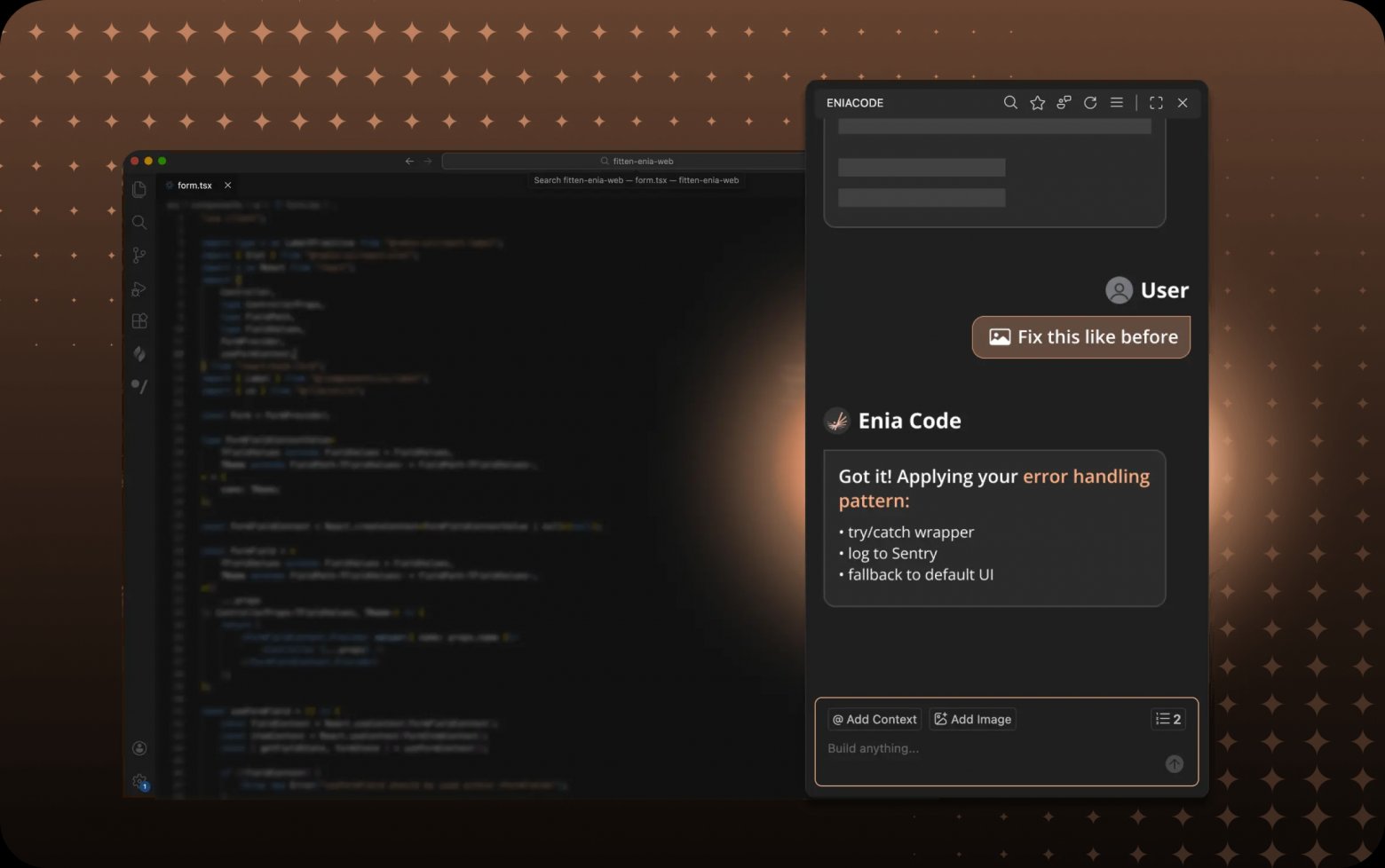Click the star favorites icon

click(x=1037, y=103)
